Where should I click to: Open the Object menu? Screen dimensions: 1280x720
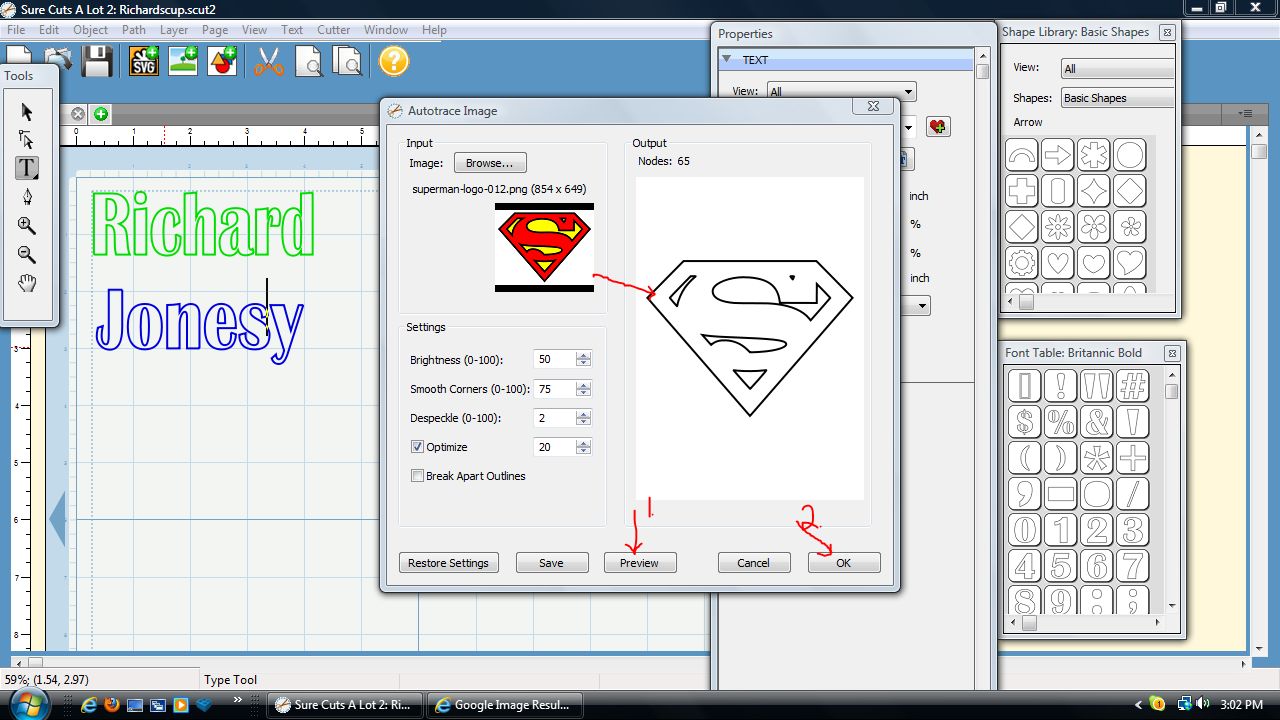[x=90, y=30]
